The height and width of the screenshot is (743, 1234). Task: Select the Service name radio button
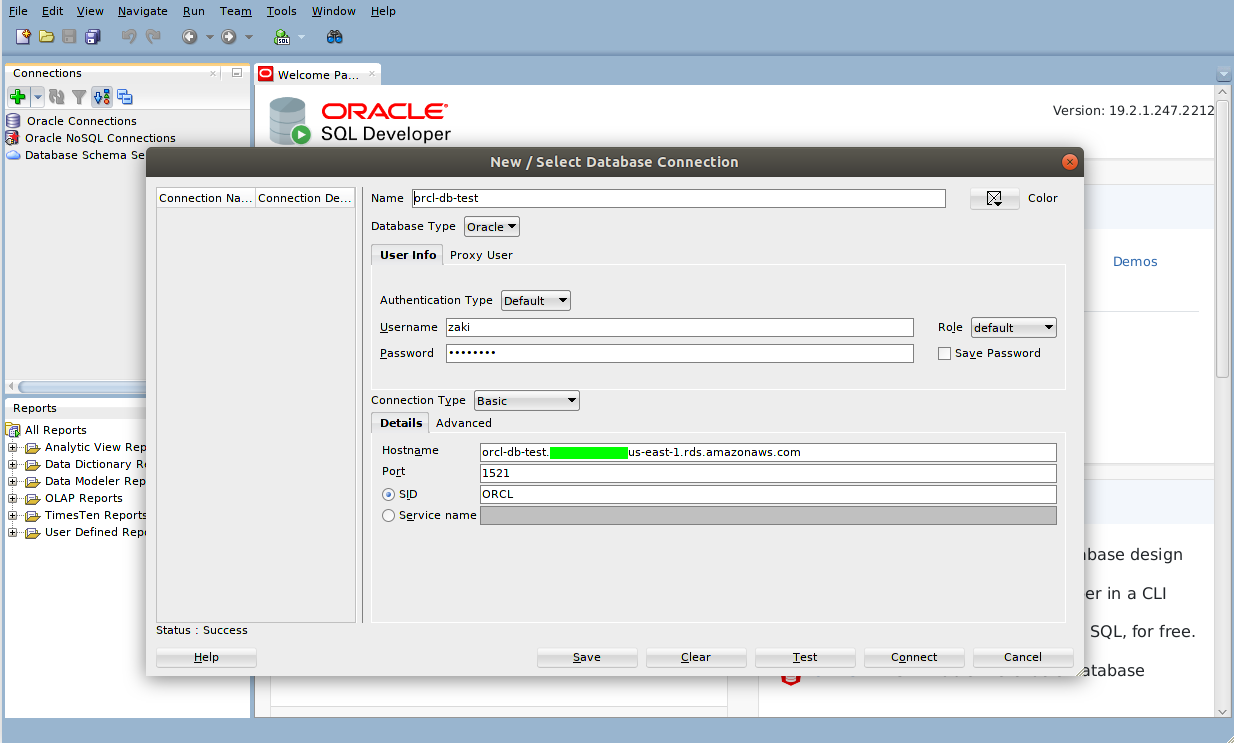pos(388,516)
